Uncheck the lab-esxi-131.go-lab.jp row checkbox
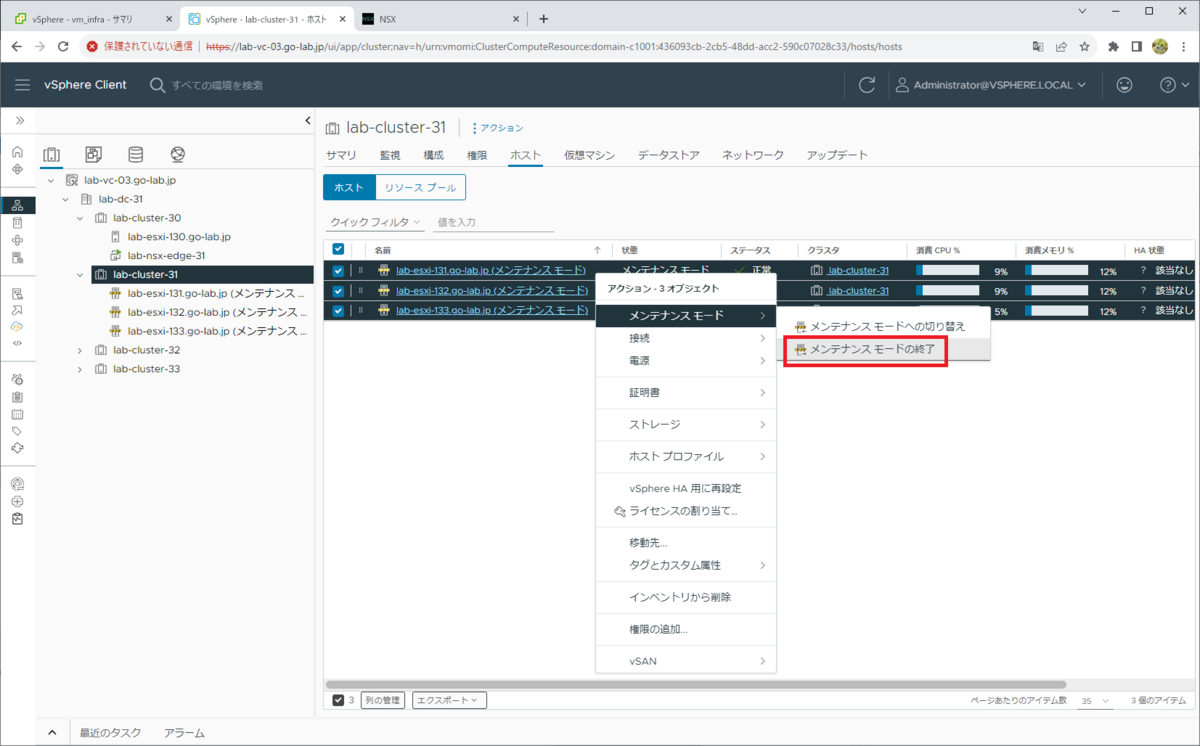 (338, 270)
